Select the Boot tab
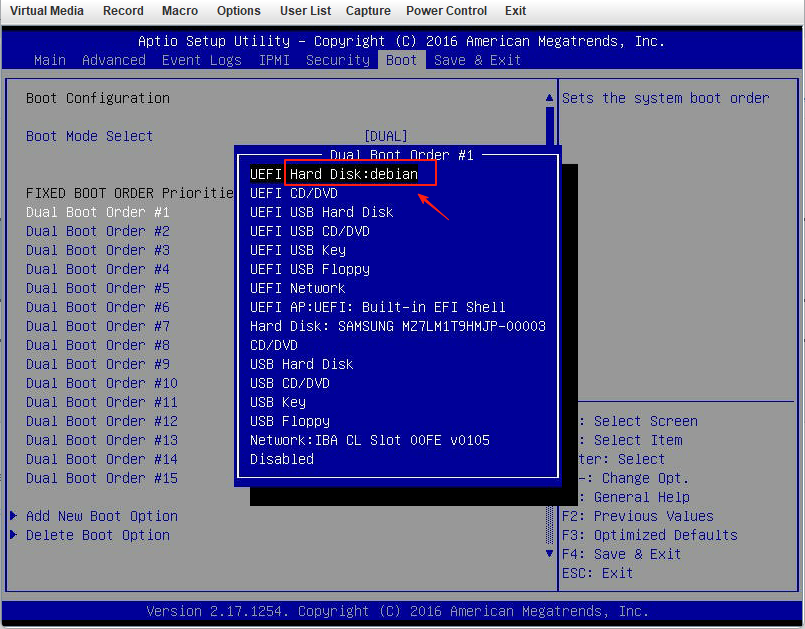Image resolution: width=805 pixels, height=629 pixels. tap(401, 60)
